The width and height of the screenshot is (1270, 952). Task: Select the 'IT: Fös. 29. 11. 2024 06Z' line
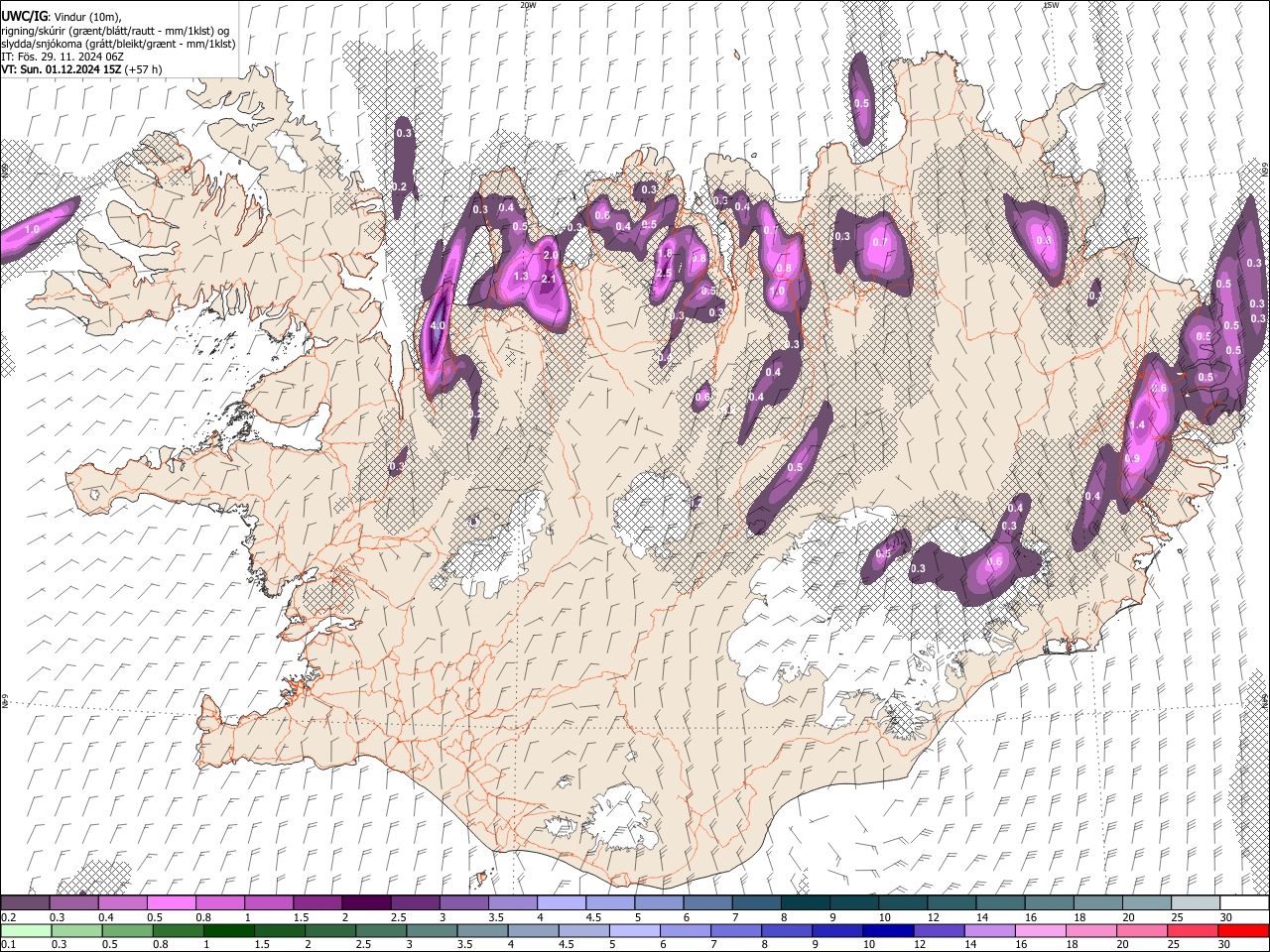tap(63, 57)
